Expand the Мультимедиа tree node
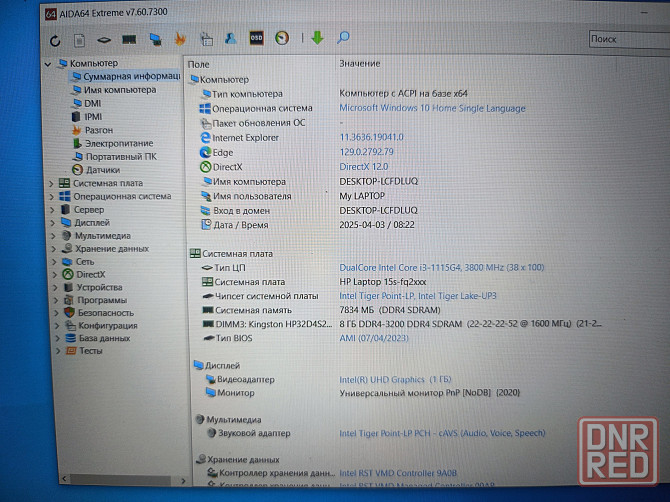 54,236
